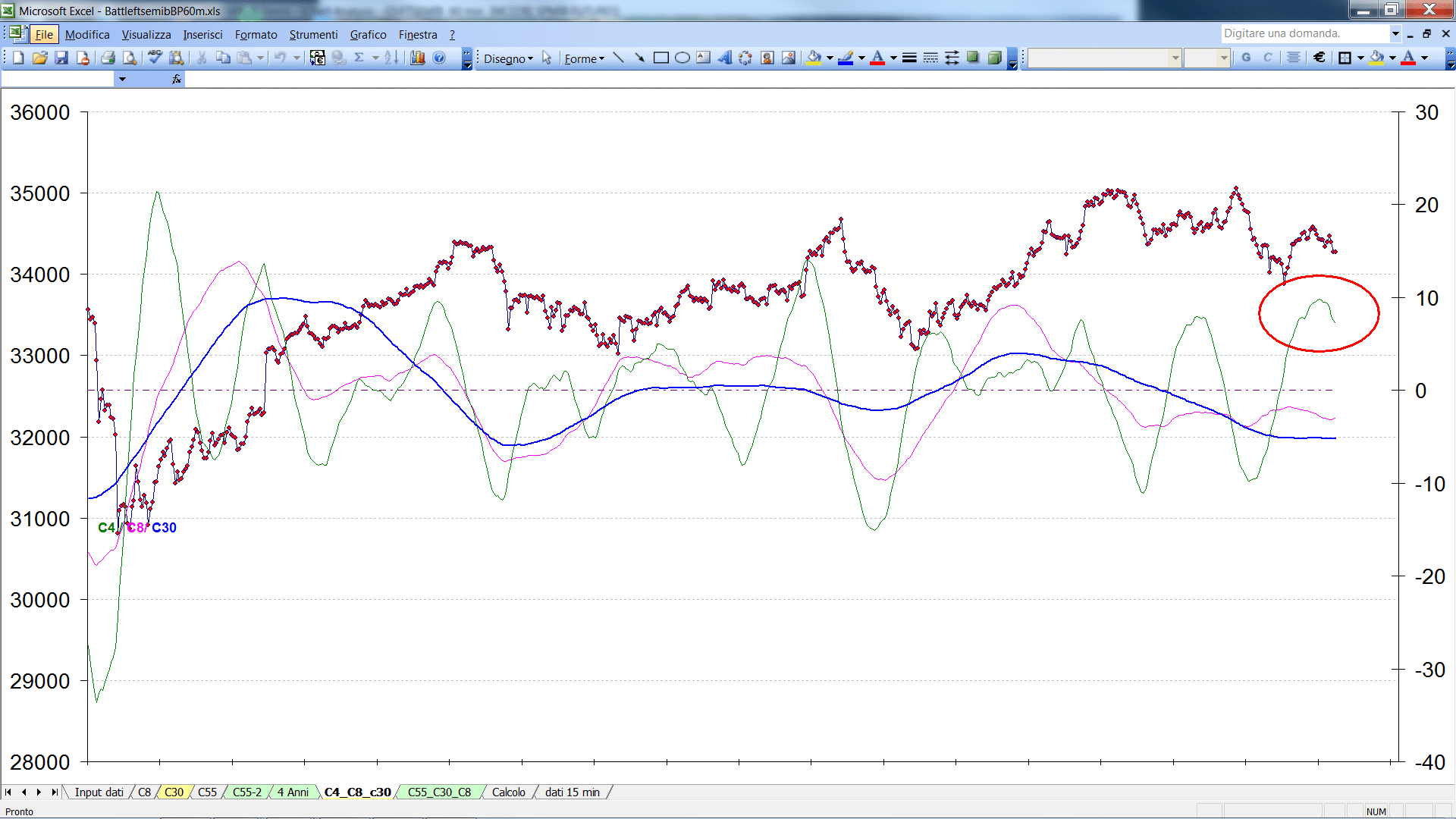Screen dimensions: 1456x819
Task: Open the Grafico menu
Action: coord(368,34)
